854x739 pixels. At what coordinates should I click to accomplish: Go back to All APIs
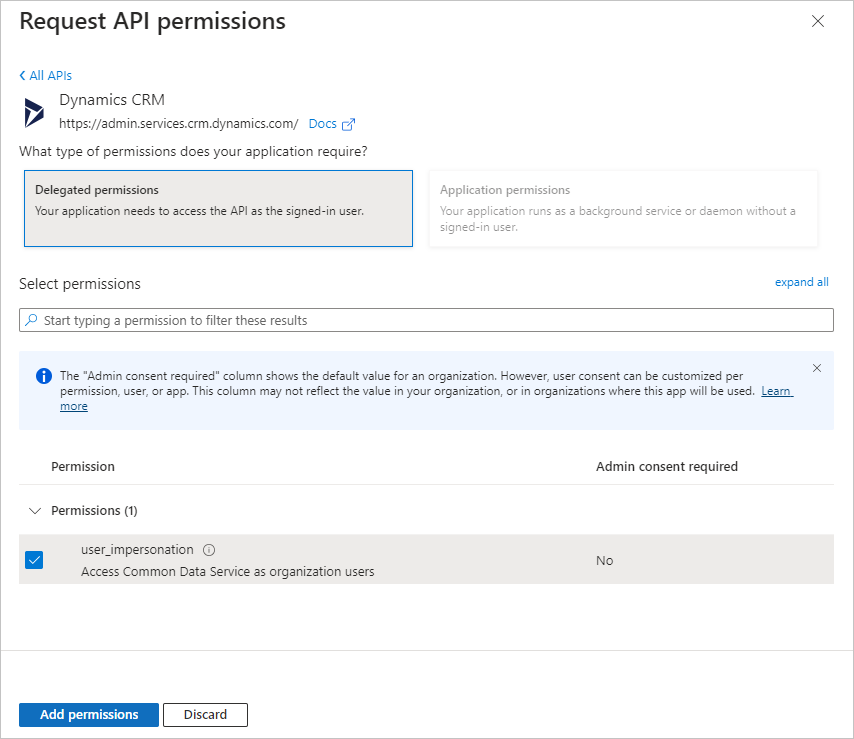[x=46, y=76]
